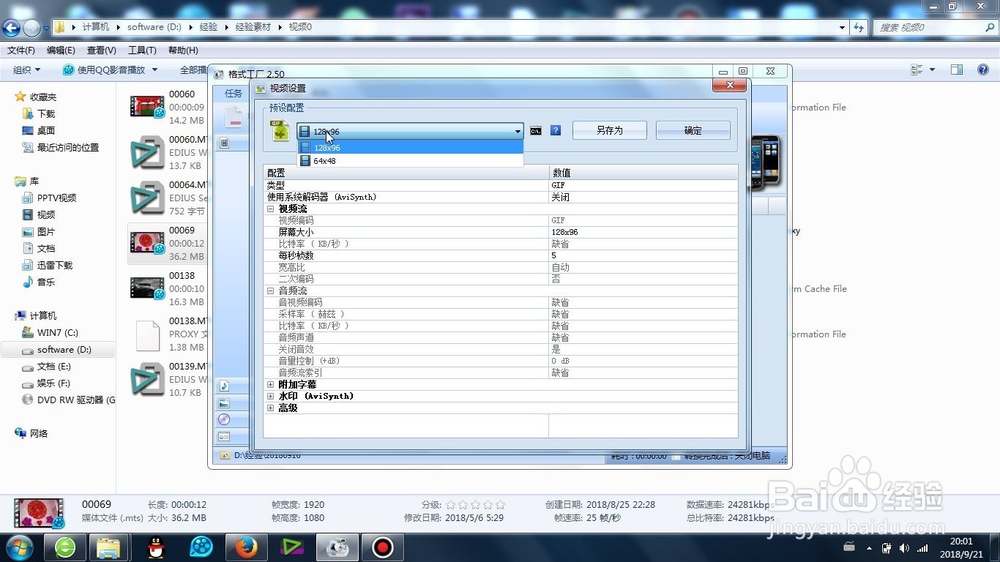
Task: Open the 组织 dropdown in Explorer toolbar
Action: coord(27,70)
